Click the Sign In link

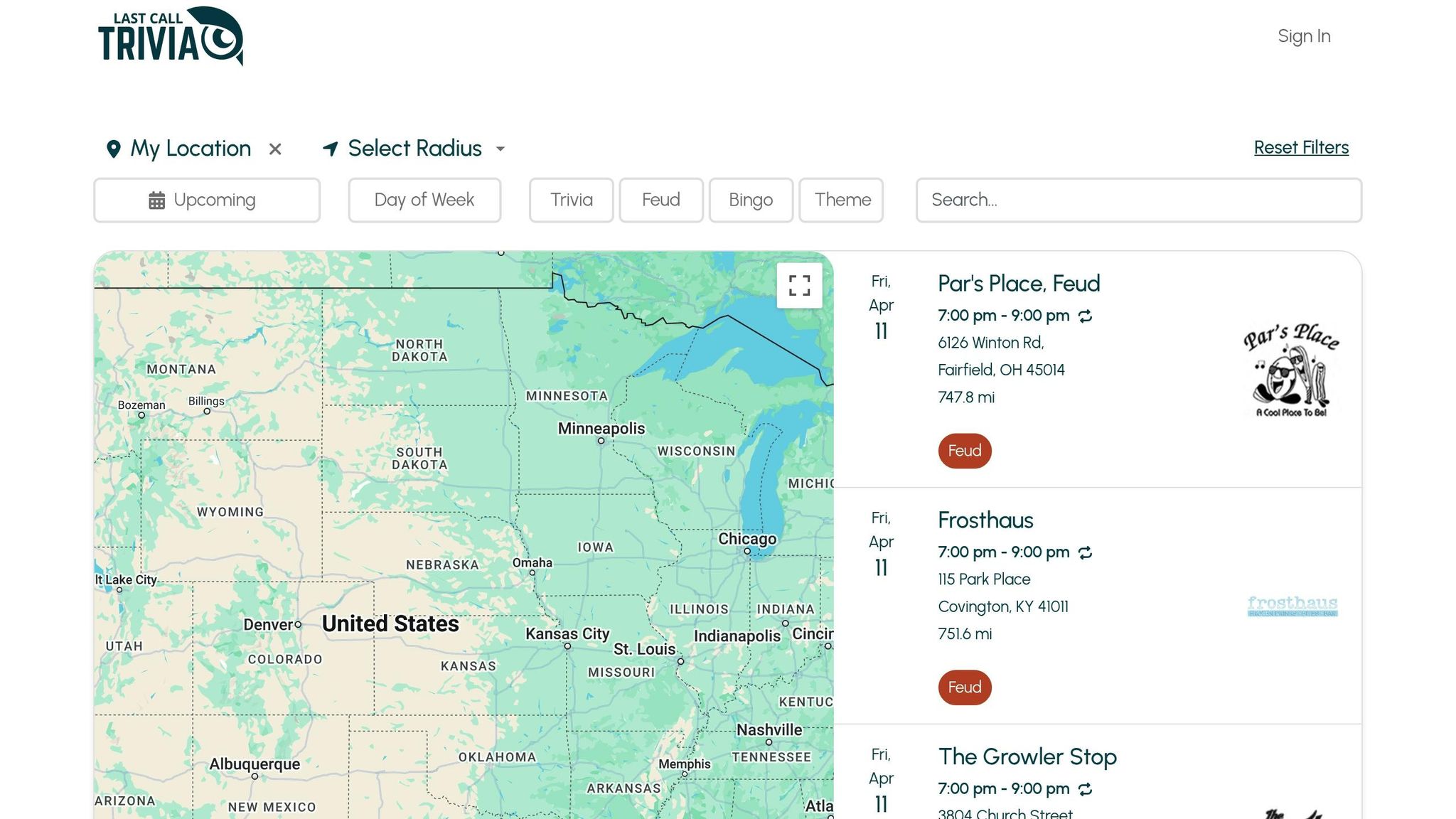[x=1304, y=36]
